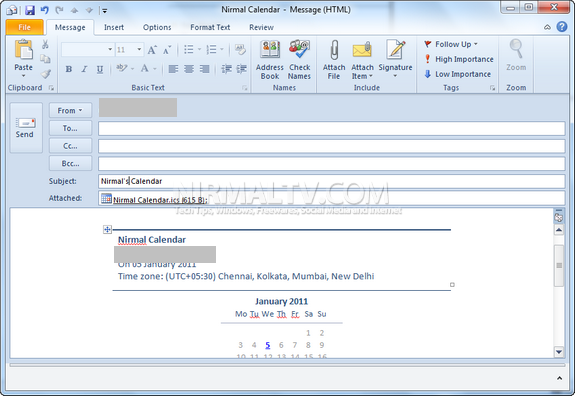Click the message body vertical scrollbar thumb
575x396 pixels.
pos(559,265)
